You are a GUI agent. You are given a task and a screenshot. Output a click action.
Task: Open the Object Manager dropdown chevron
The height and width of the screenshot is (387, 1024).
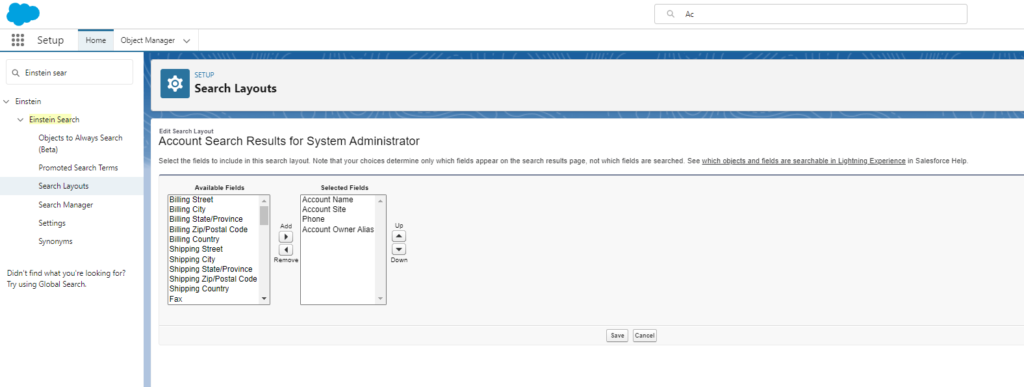tap(187, 40)
